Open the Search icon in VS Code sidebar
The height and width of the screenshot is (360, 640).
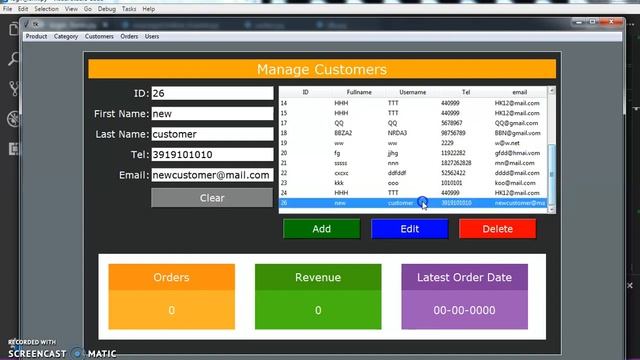tap(13, 58)
